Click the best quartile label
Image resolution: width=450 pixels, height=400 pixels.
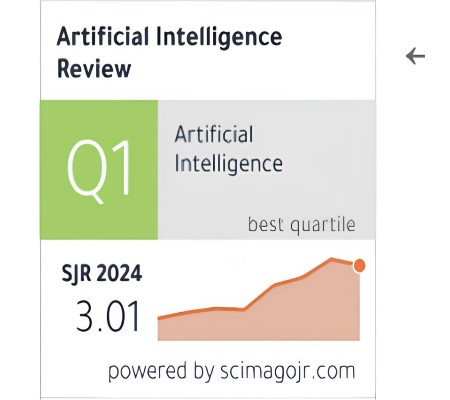(302, 224)
